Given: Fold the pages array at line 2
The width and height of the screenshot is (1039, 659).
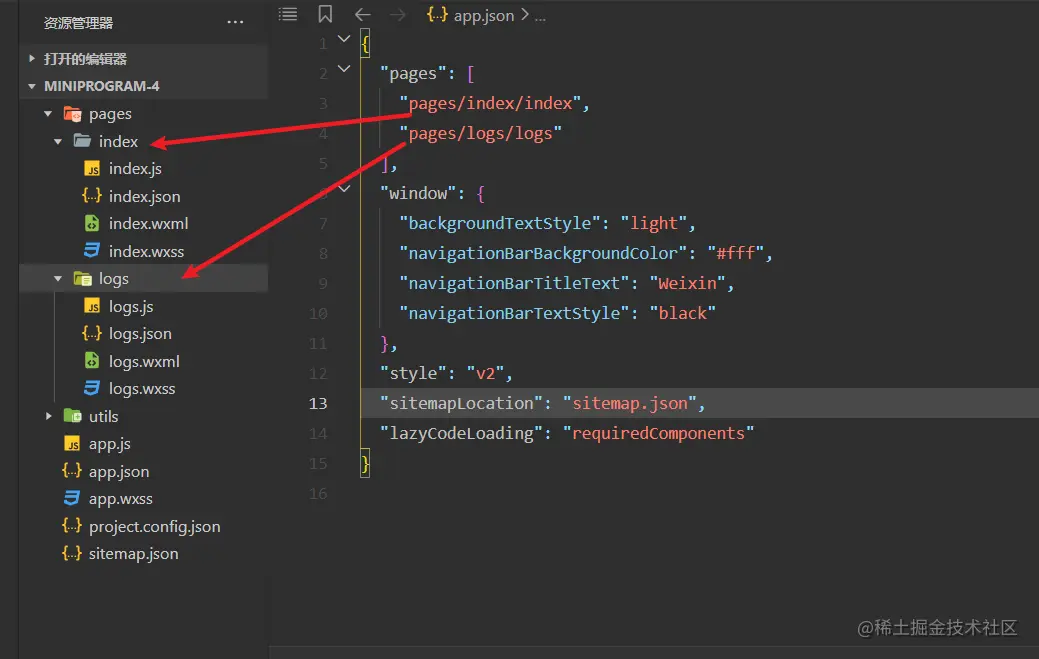Looking at the screenshot, I should pos(344,69).
